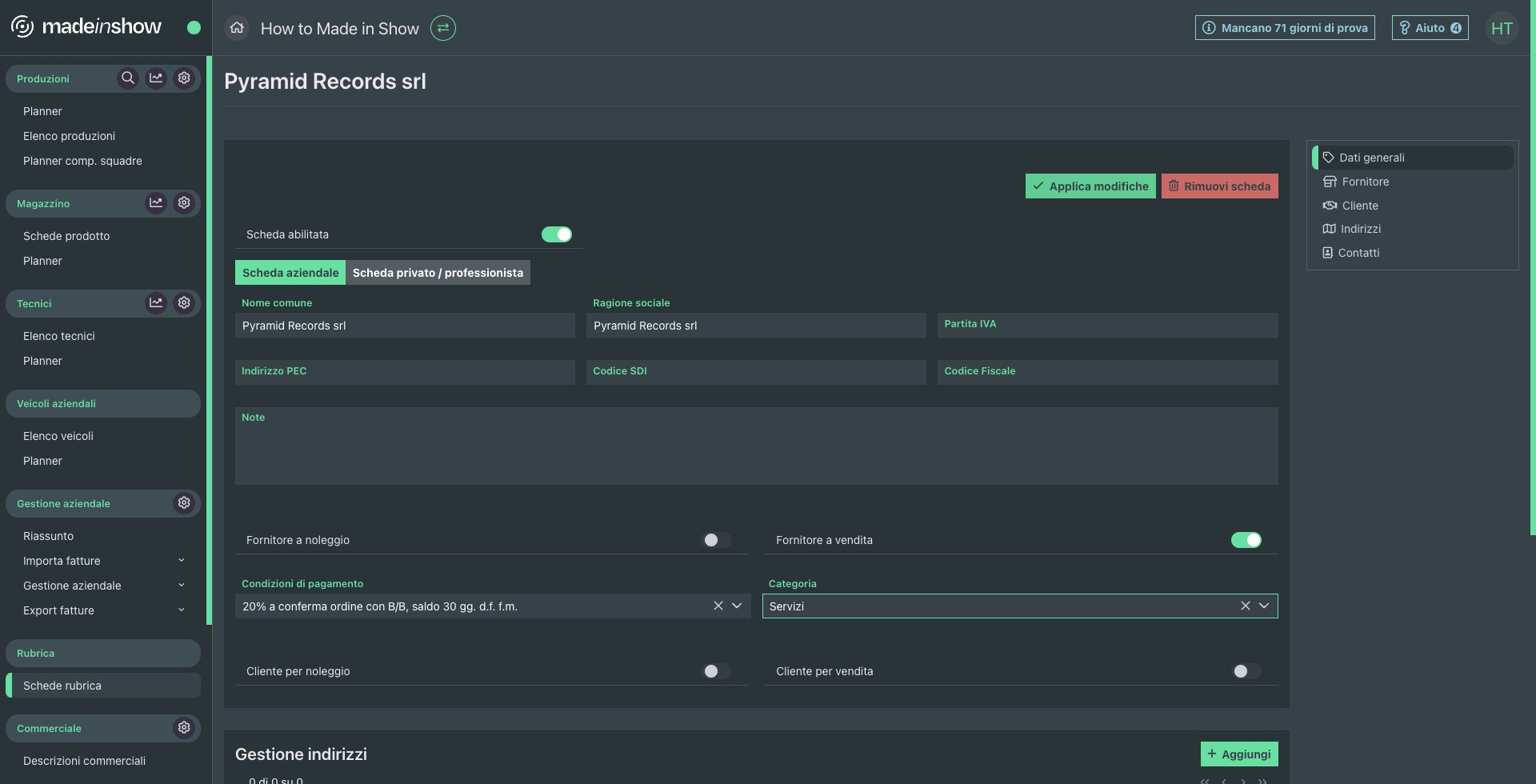This screenshot has height=784, width=1536.
Task: Click Rimuovi scheda button
Action: point(1220,186)
